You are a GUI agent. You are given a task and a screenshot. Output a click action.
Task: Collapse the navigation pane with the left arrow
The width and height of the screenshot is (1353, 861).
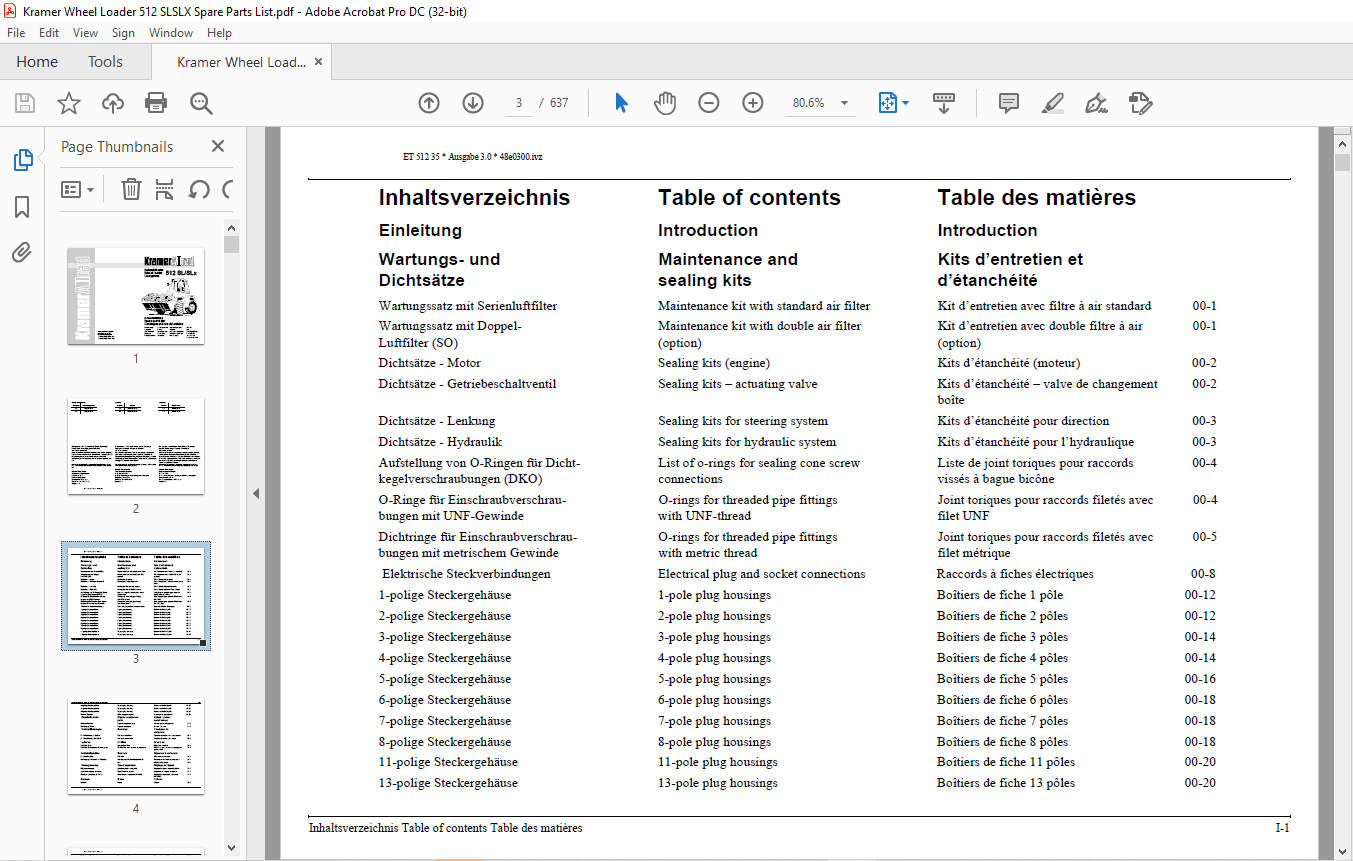click(256, 493)
